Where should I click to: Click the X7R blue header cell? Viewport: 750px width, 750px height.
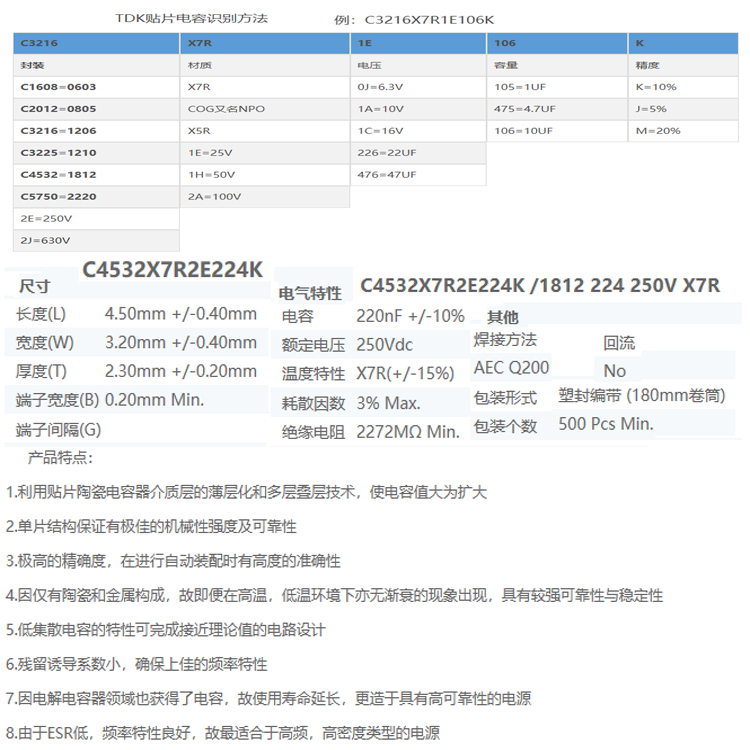point(265,43)
